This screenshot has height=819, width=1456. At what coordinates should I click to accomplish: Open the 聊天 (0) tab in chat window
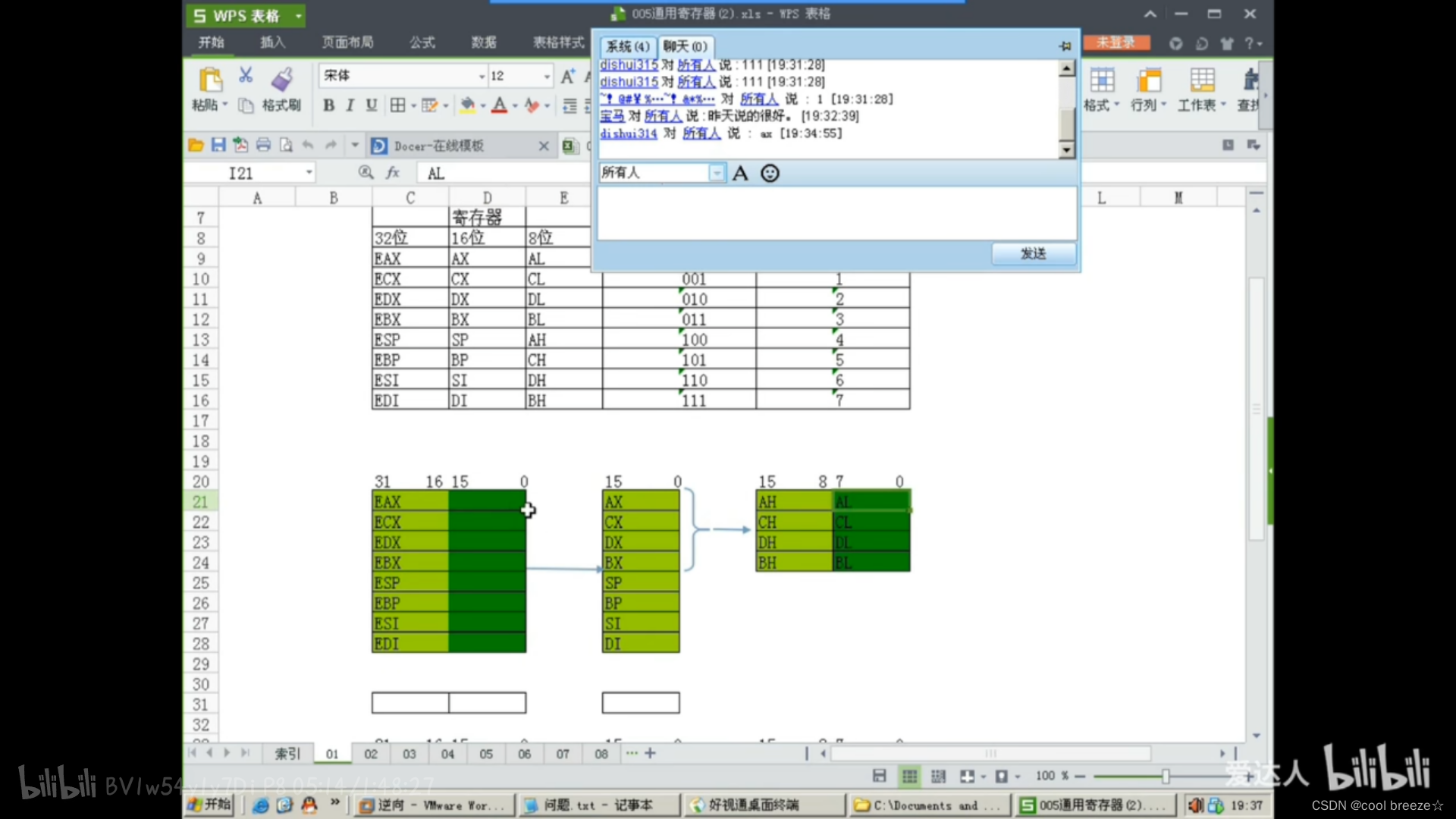pos(685,46)
